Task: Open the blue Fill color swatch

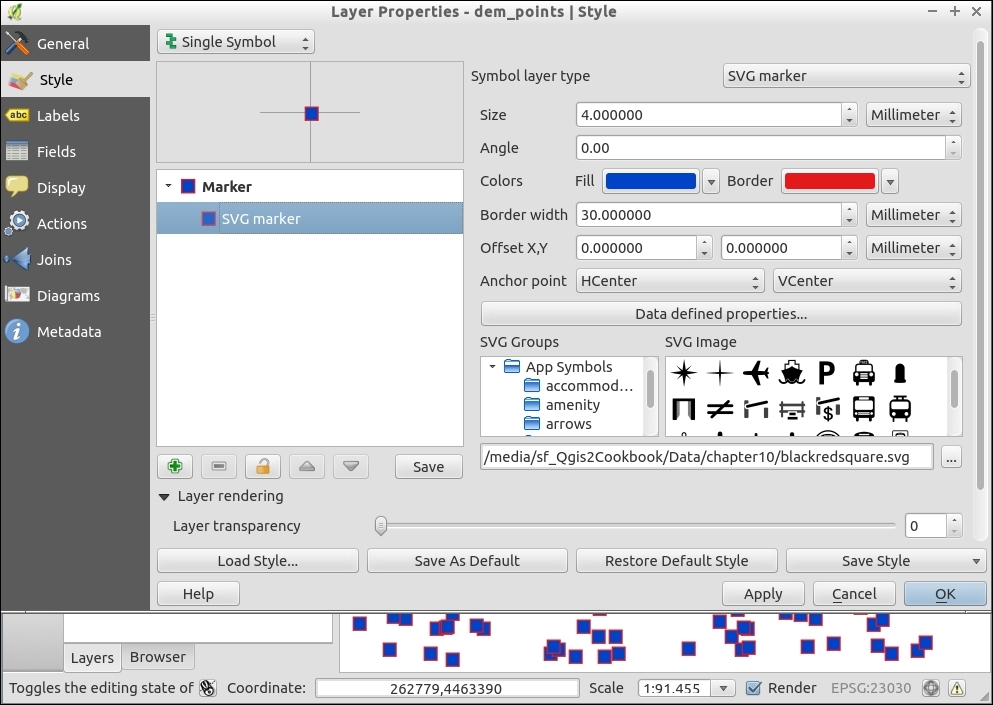Action: coord(651,181)
